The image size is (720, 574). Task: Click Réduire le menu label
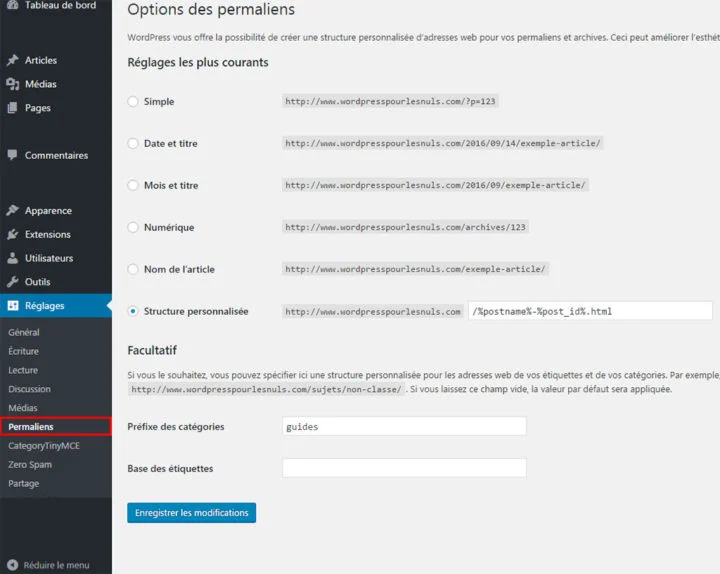tap(56, 565)
